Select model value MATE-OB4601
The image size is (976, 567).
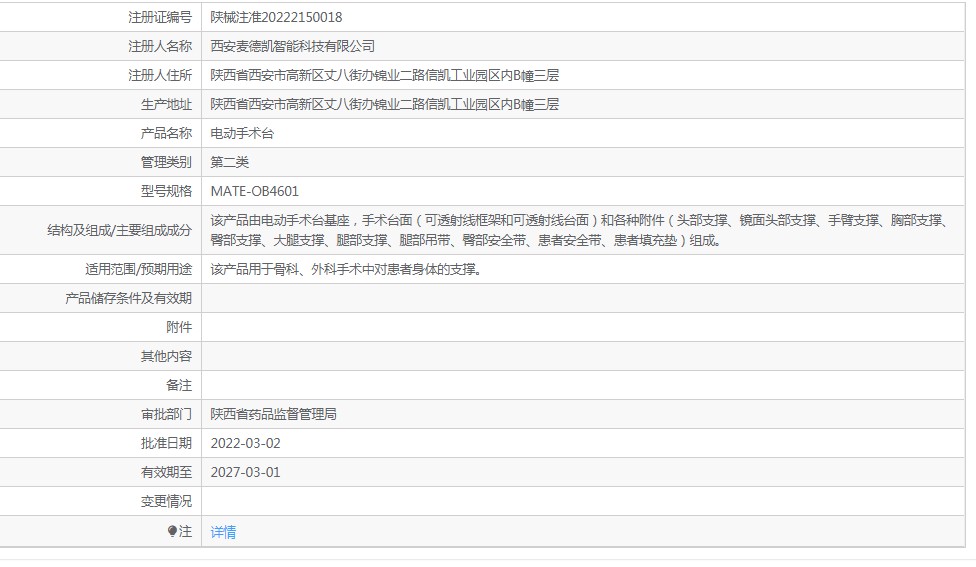255,191
